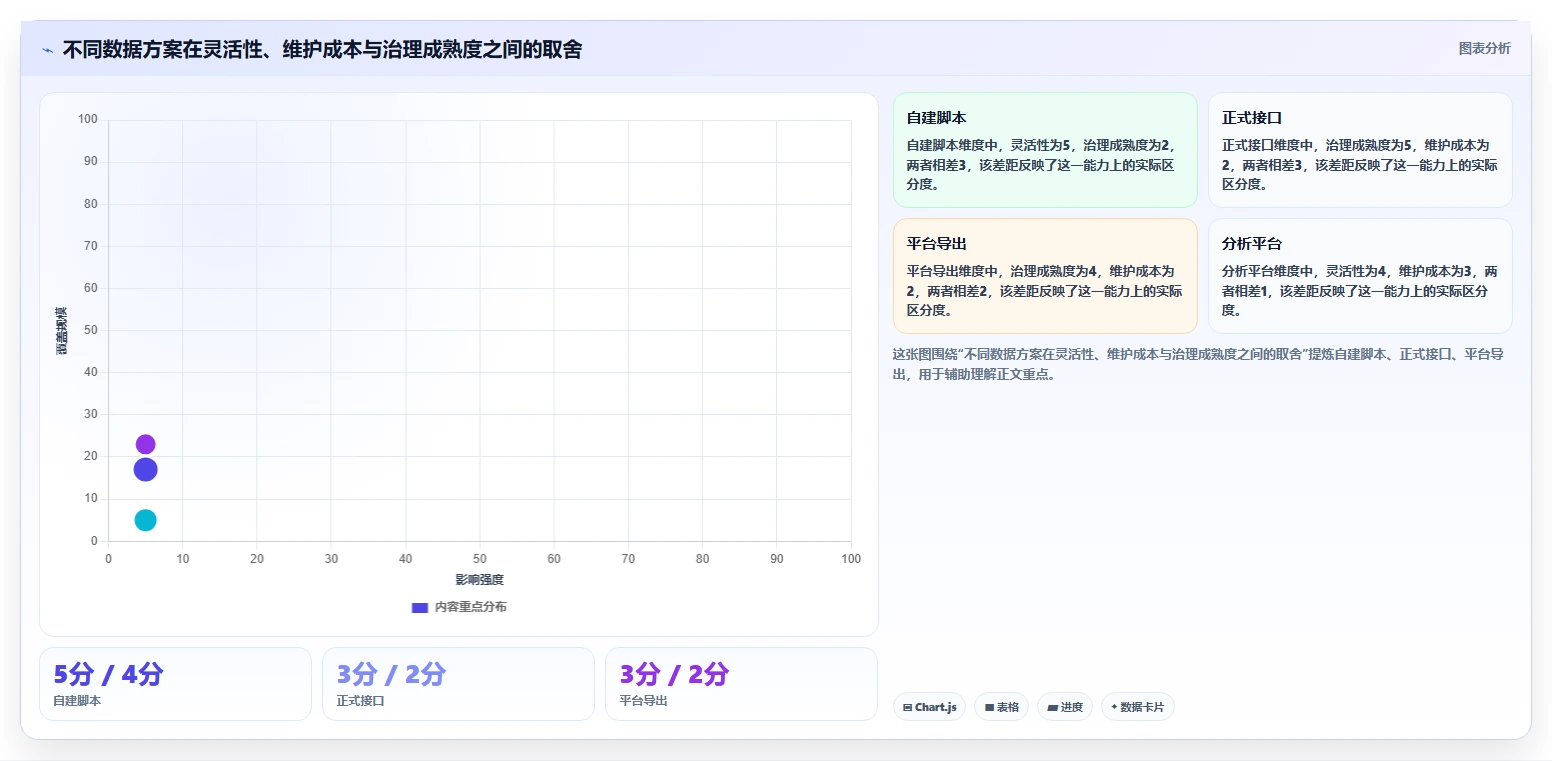This screenshot has width=1552, height=761.
Task: Click the 5分 / 4分 自建脚本 stat card
Action: [x=175, y=684]
